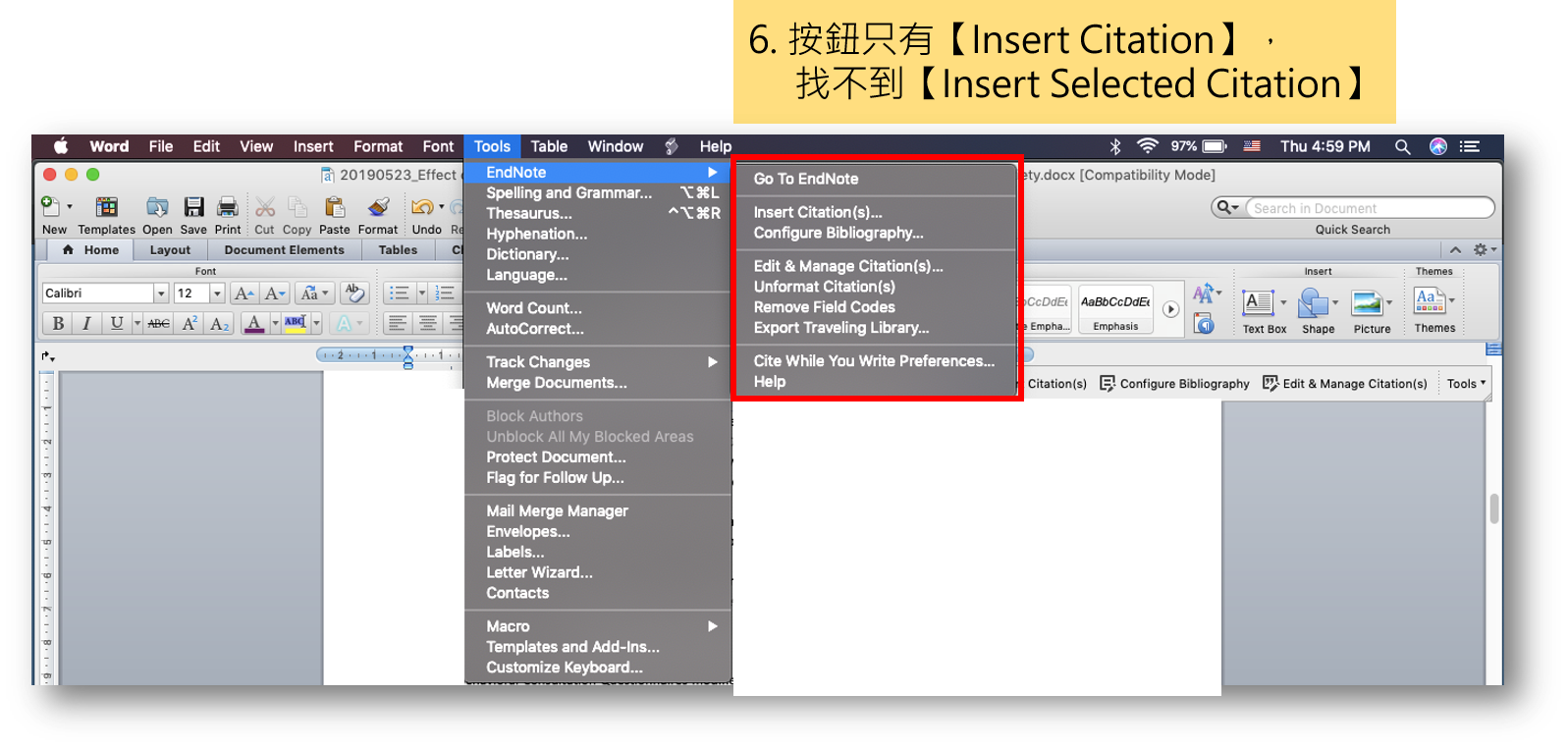Click the Edit & Manage Citation(s) toolbar button
Screen dimensions: 1568x749
click(x=1345, y=384)
